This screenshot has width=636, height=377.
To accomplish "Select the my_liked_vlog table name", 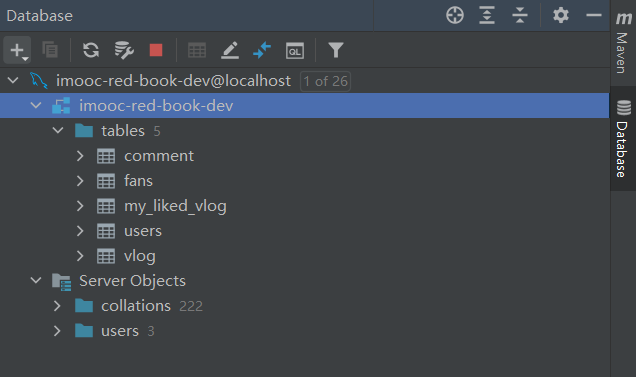I will 175,206.
